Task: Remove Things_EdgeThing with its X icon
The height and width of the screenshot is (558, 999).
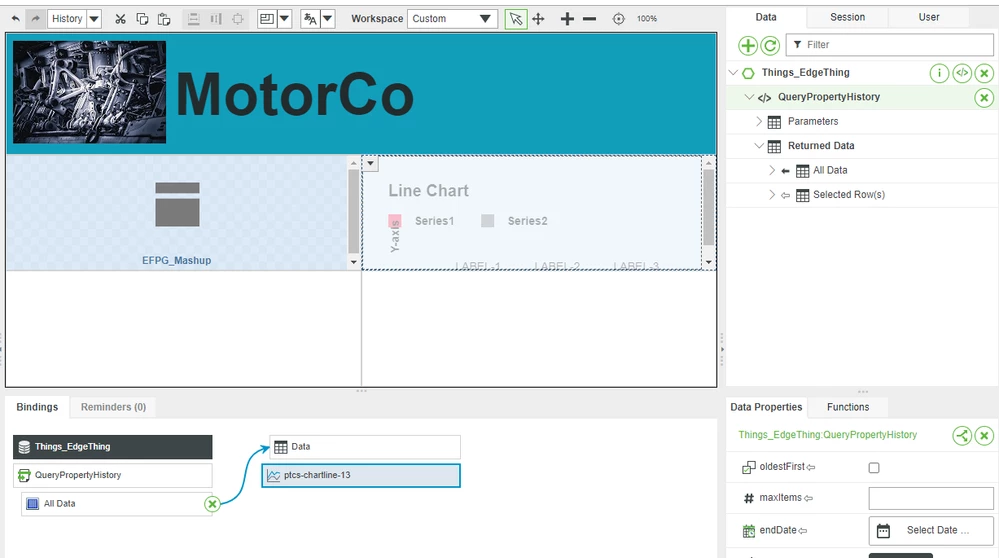Action: click(984, 73)
